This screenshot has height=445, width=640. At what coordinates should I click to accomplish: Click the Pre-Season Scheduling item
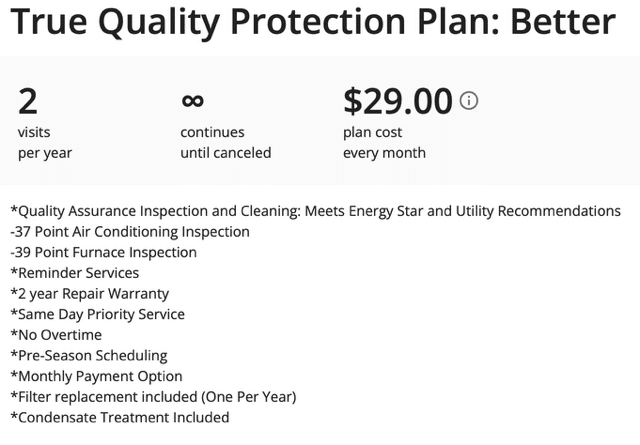89,356
